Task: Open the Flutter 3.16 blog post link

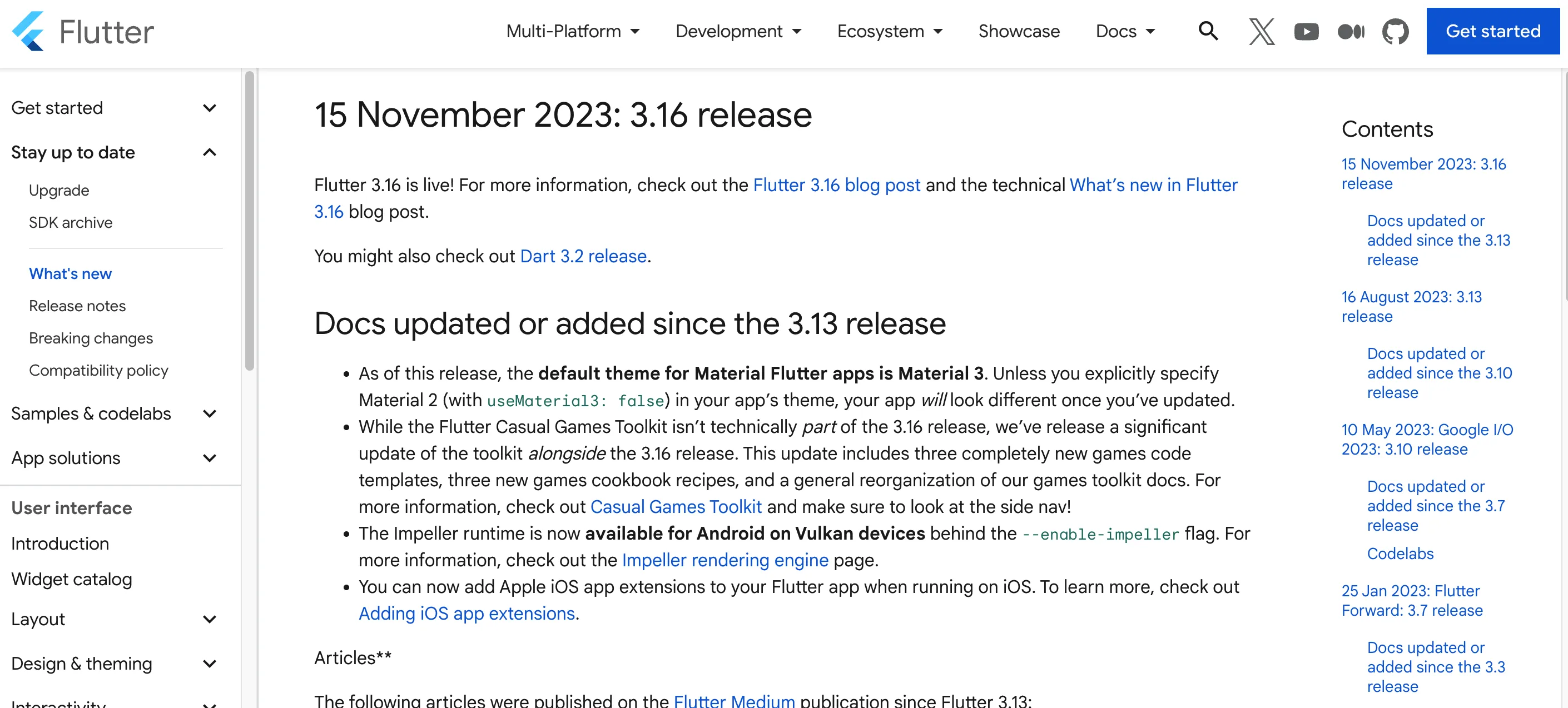Action: [x=836, y=185]
